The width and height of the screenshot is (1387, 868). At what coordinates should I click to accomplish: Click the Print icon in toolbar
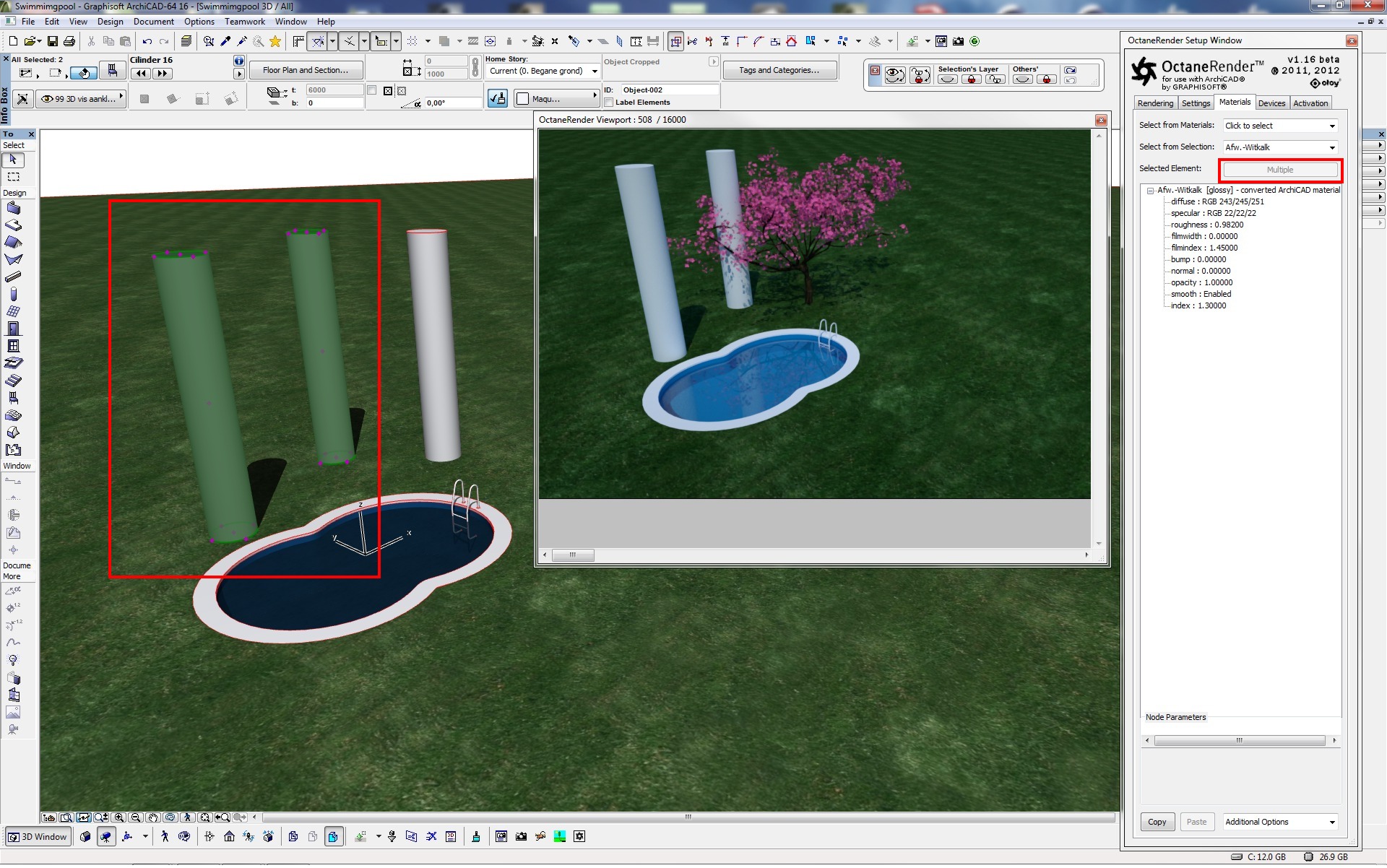coord(69,41)
